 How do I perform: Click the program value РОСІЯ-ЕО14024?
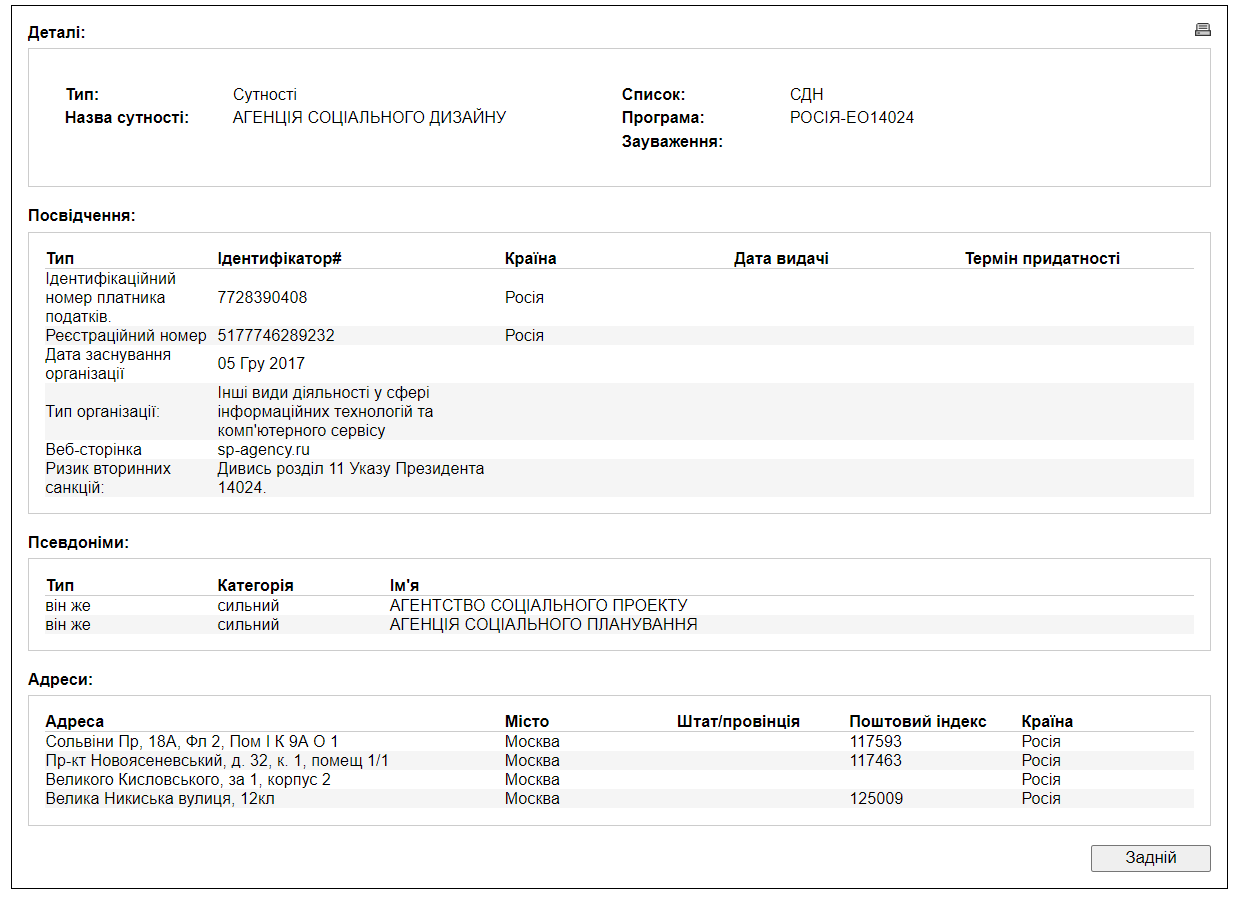[x=851, y=118]
